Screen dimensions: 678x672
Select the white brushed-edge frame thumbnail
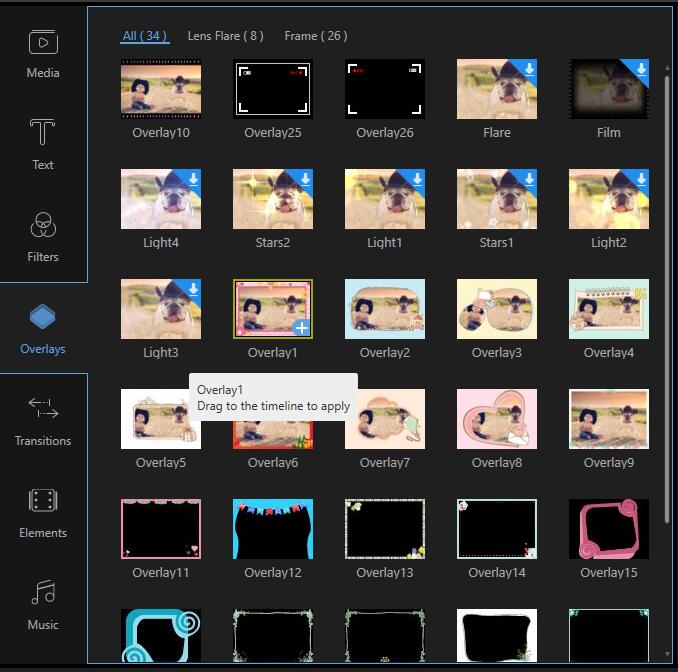pos(497,635)
